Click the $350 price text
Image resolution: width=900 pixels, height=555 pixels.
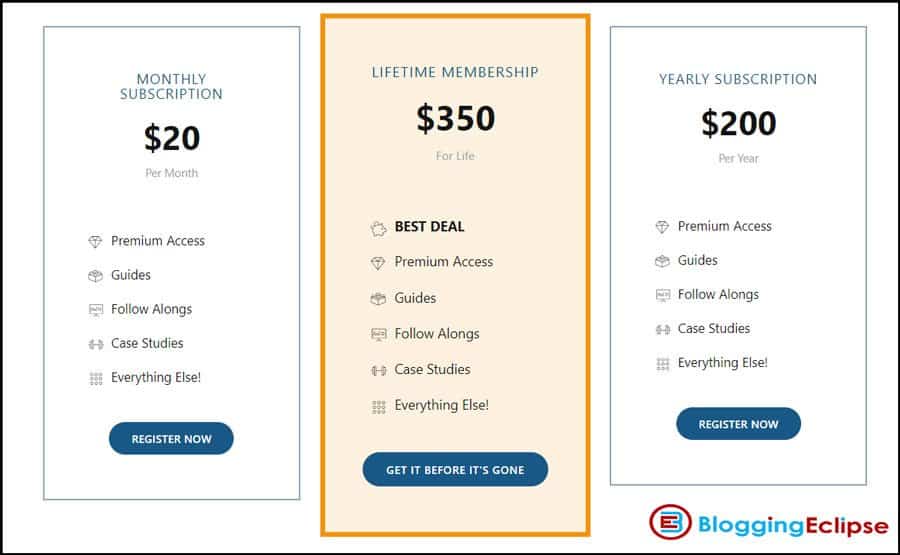pyautogui.click(x=456, y=118)
